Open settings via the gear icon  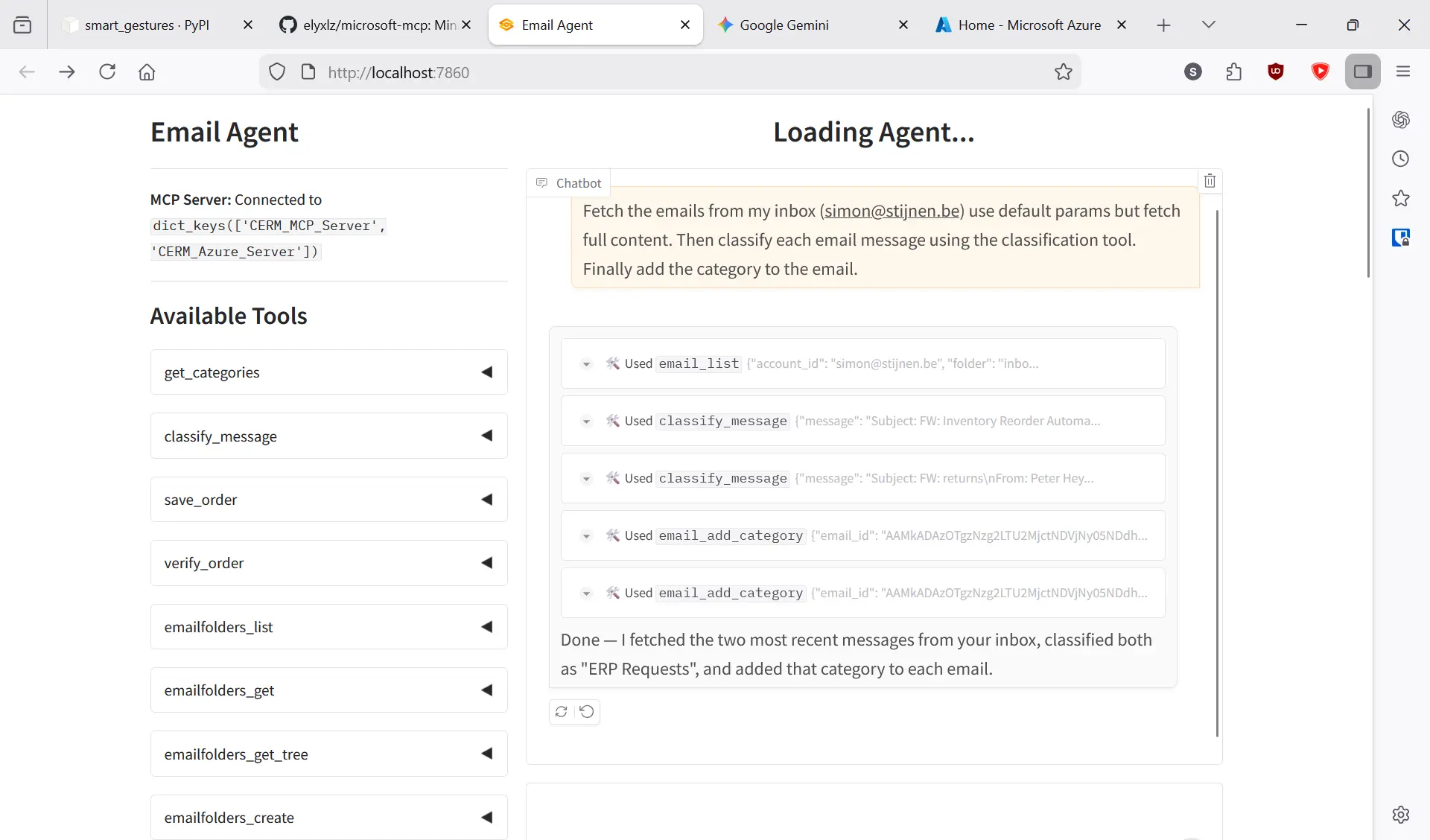pyautogui.click(x=1401, y=815)
